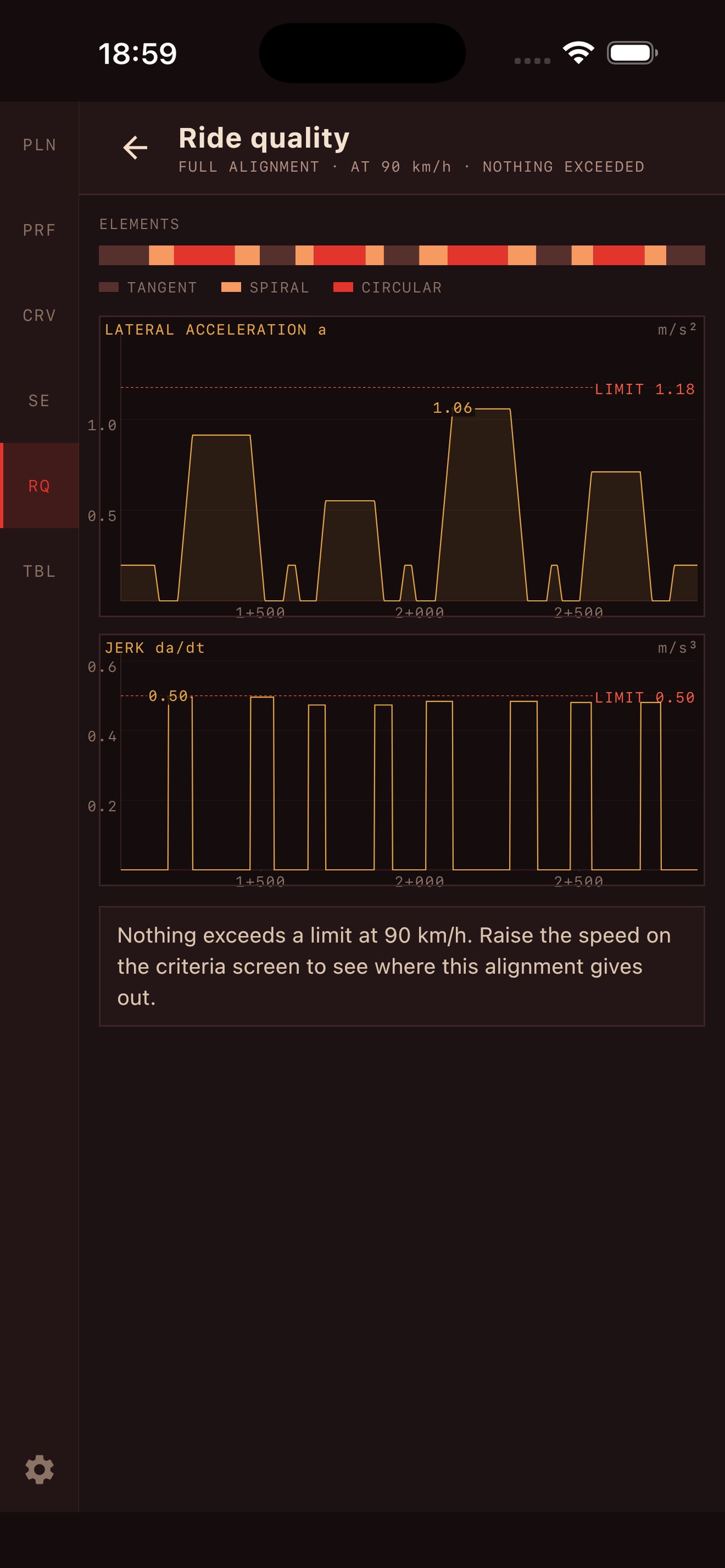
Task: Click the TANGENT legend swatch
Action: click(108, 287)
